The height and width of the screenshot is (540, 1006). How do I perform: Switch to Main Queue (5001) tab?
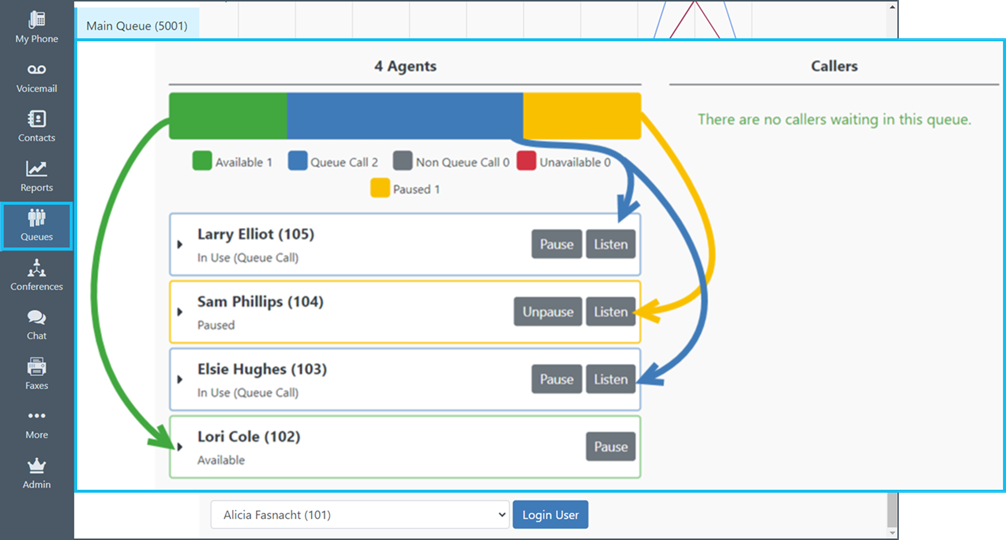[137, 26]
